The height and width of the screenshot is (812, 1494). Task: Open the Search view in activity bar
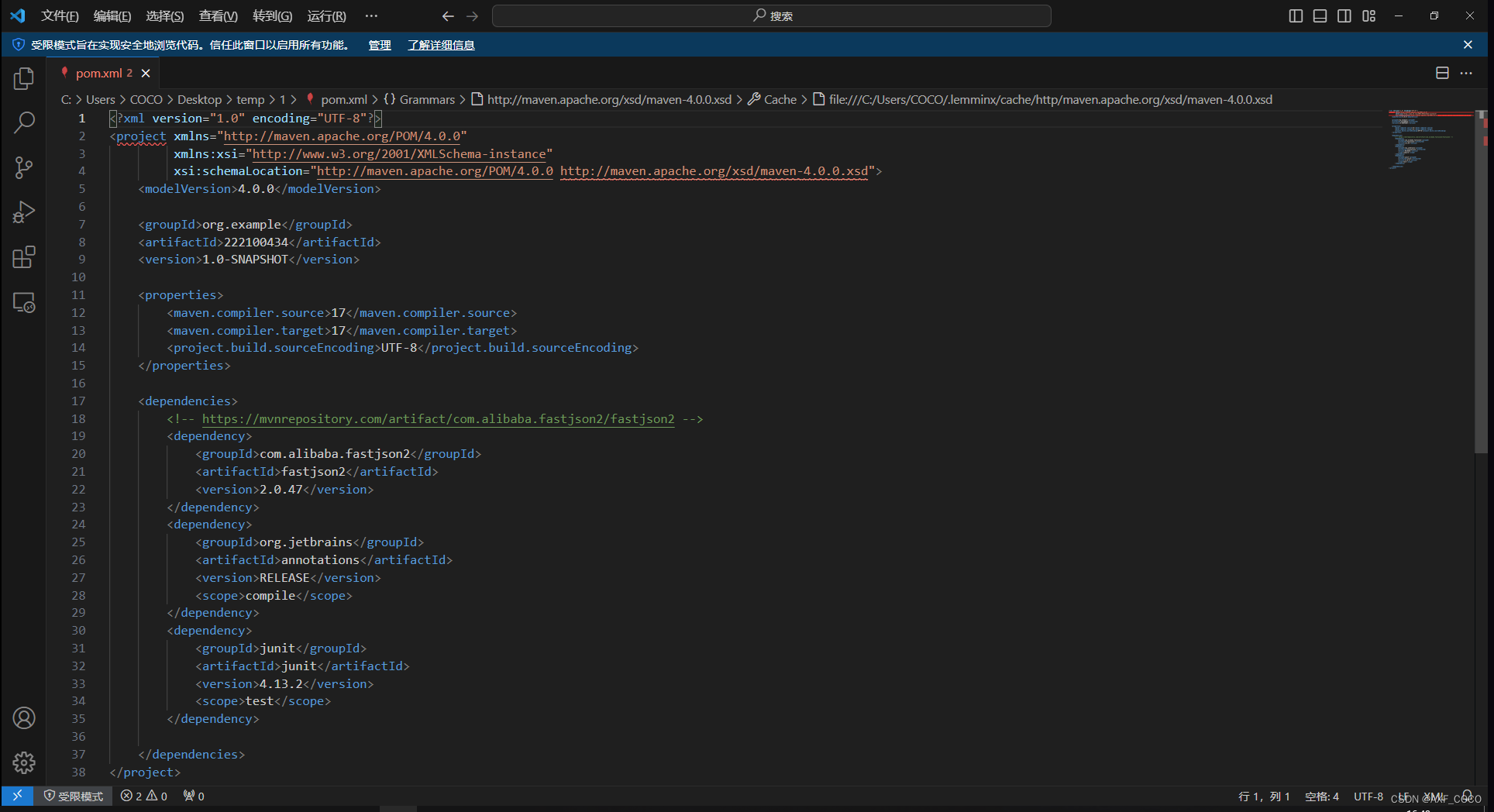pos(24,122)
